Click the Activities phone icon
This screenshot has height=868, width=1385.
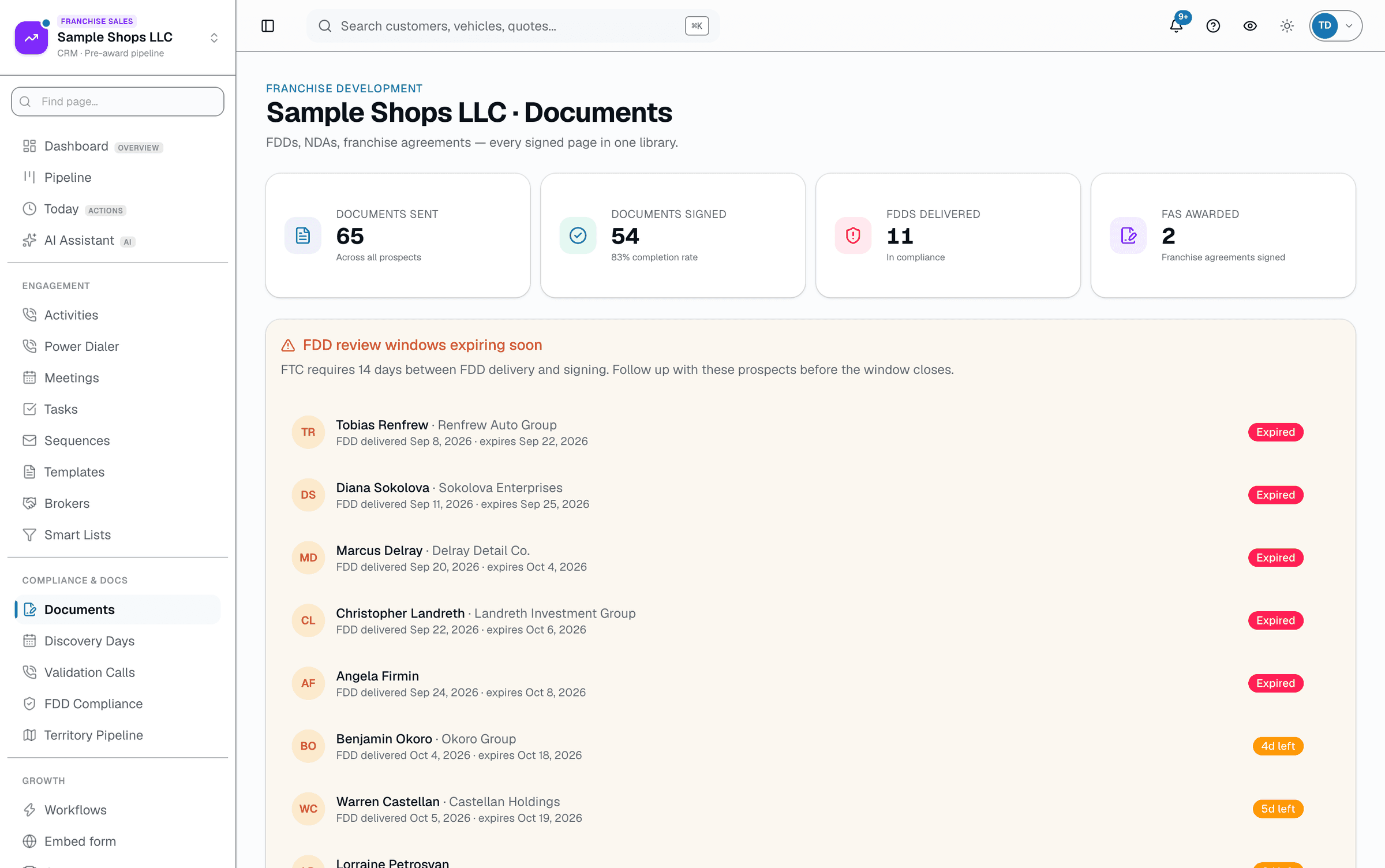point(29,315)
